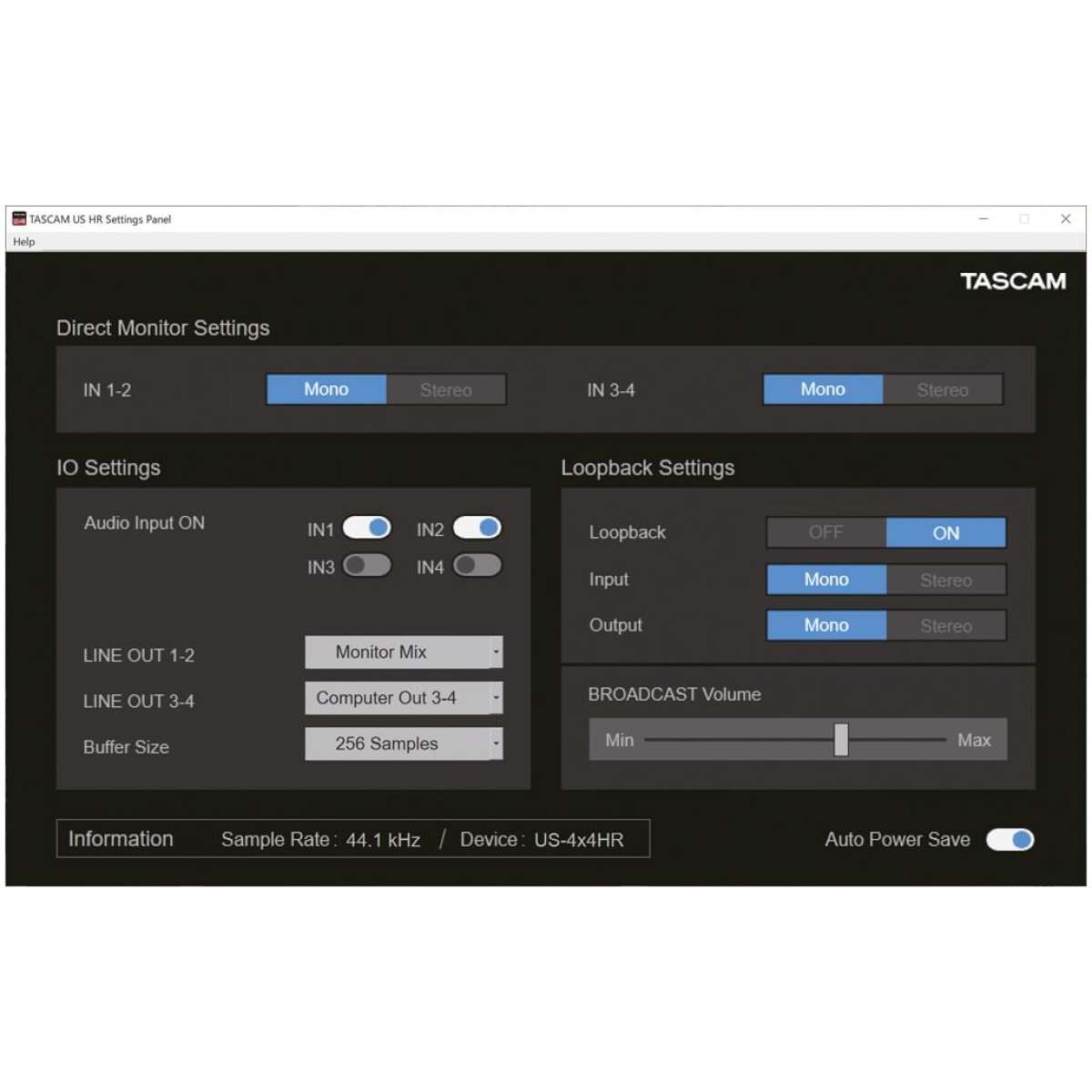The image size is (1092, 1092).
Task: Turn Loopback OFF
Action: (x=826, y=532)
